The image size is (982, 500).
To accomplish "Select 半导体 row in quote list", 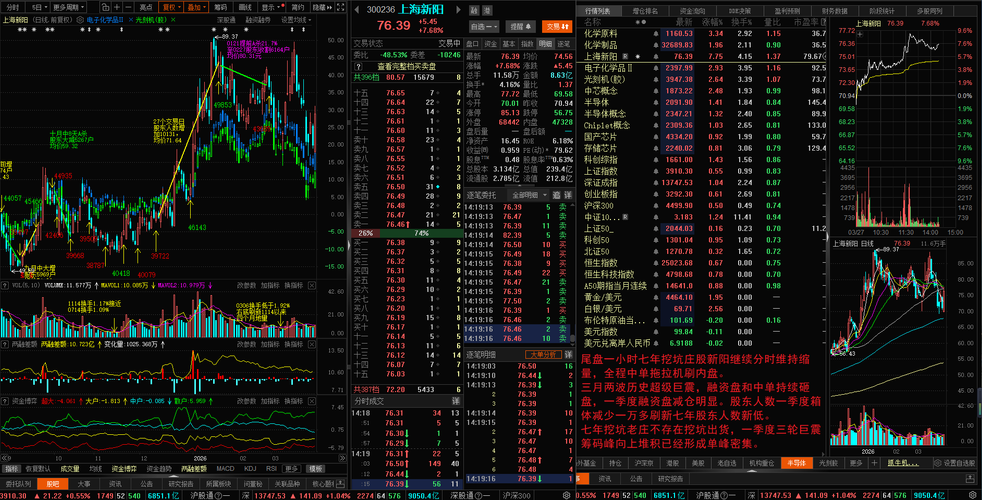I will pos(701,102).
